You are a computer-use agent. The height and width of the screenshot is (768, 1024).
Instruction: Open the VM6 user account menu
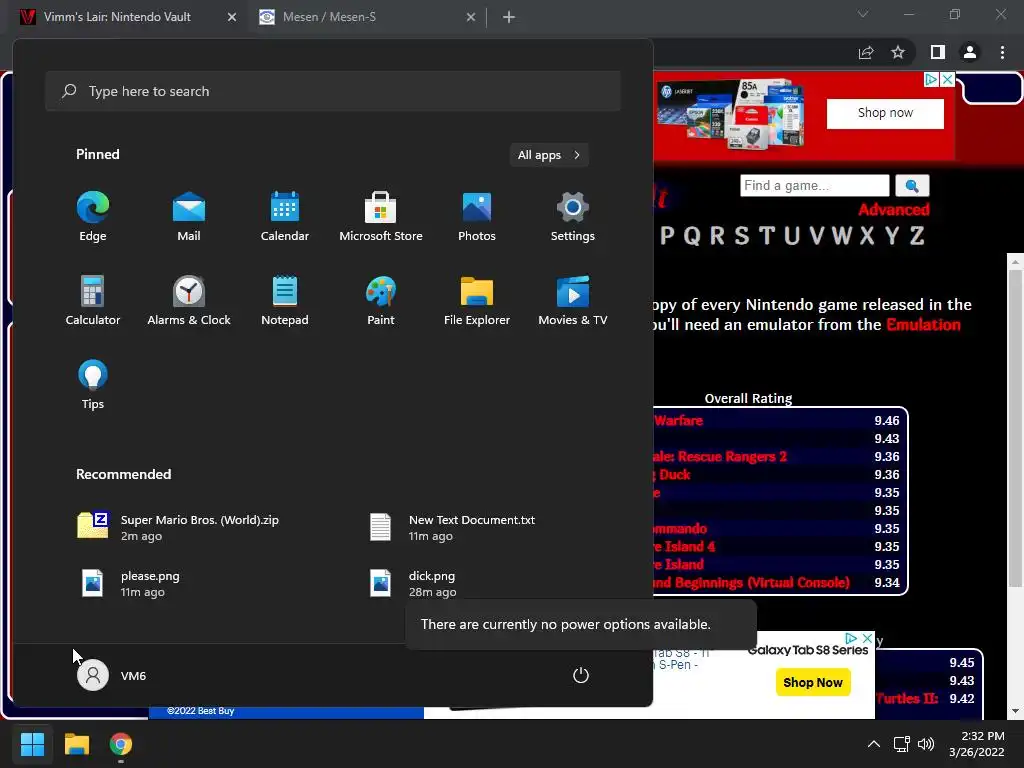112,675
